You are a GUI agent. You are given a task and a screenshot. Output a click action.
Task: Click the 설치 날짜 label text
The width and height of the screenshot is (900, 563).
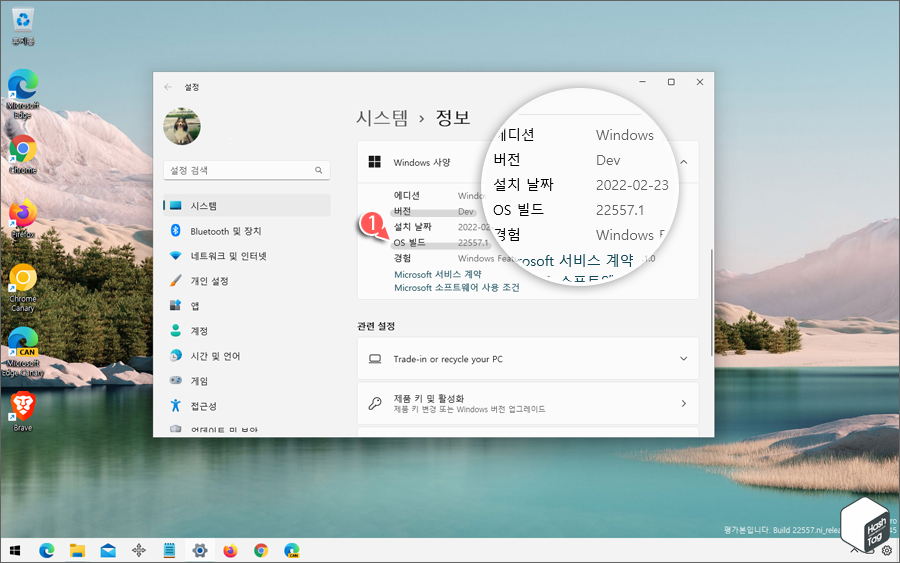click(412, 227)
